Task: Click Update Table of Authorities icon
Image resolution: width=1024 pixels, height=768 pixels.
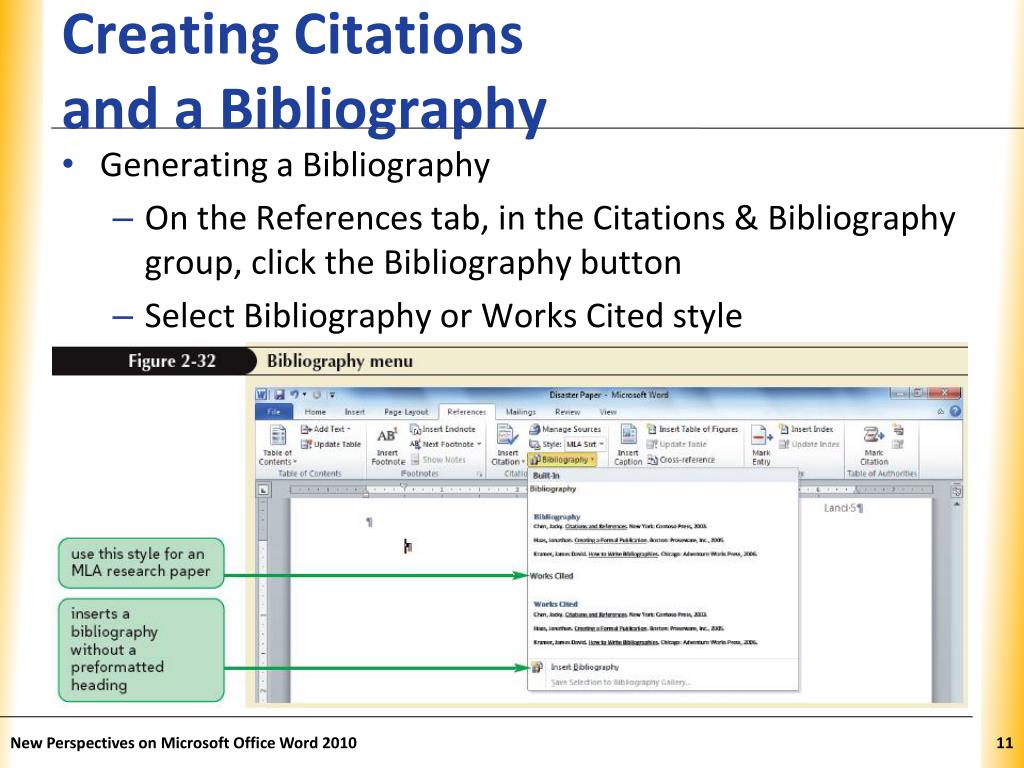Action: pos(899,445)
